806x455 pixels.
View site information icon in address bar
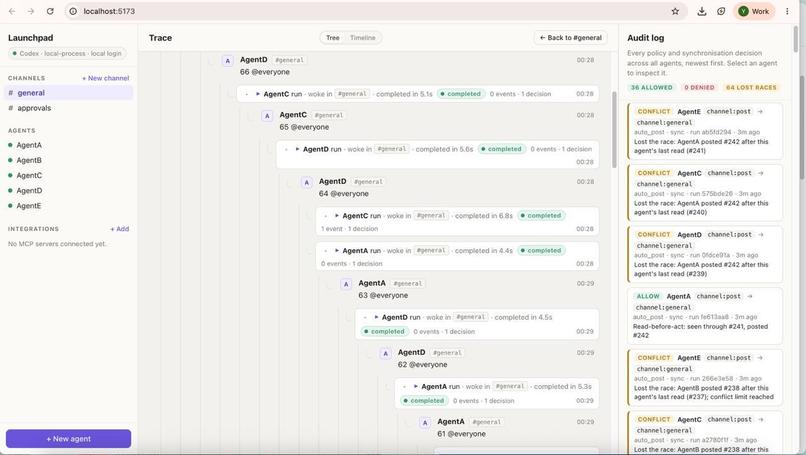[73, 11]
